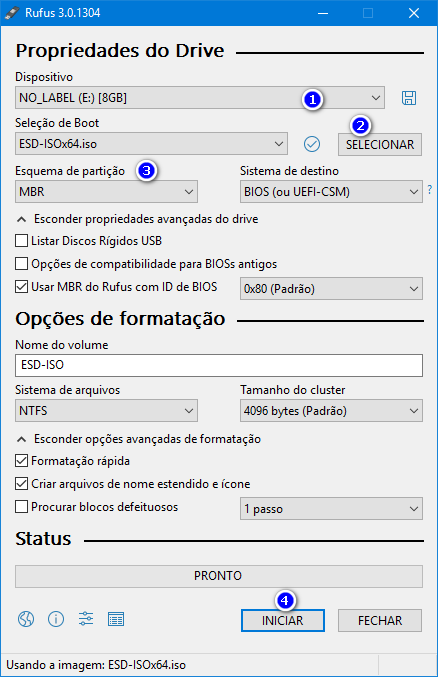438x677 pixels.
Task: Open Sistema de arquivos NTFS dropdown
Action: (106, 410)
